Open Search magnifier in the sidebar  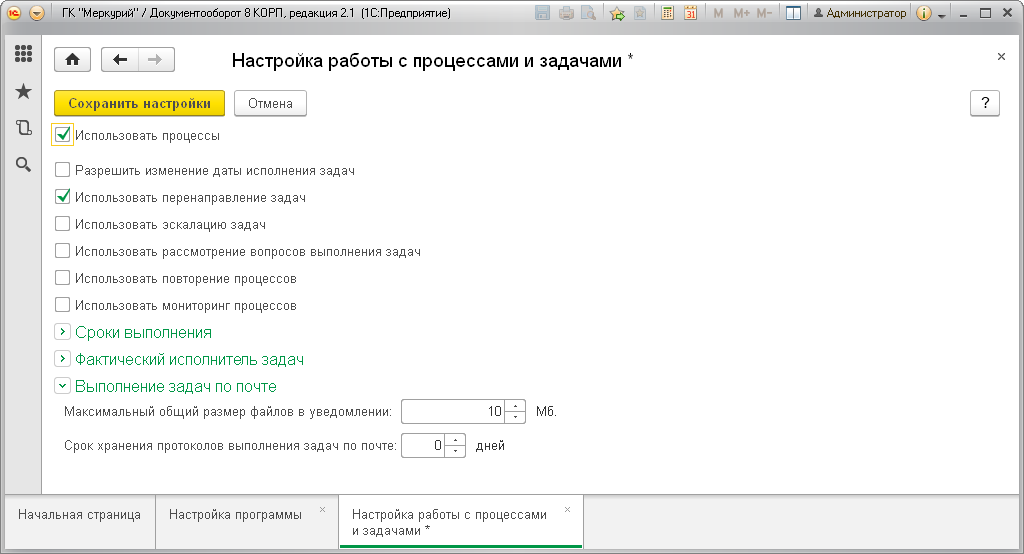click(24, 165)
